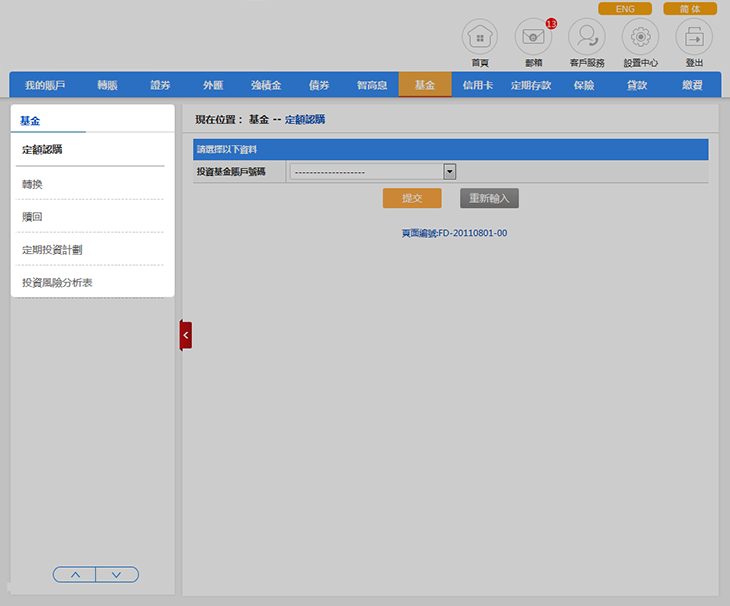The image size is (730, 606).
Task: Click the 定額認購 breadcrumb link
Action: point(305,119)
